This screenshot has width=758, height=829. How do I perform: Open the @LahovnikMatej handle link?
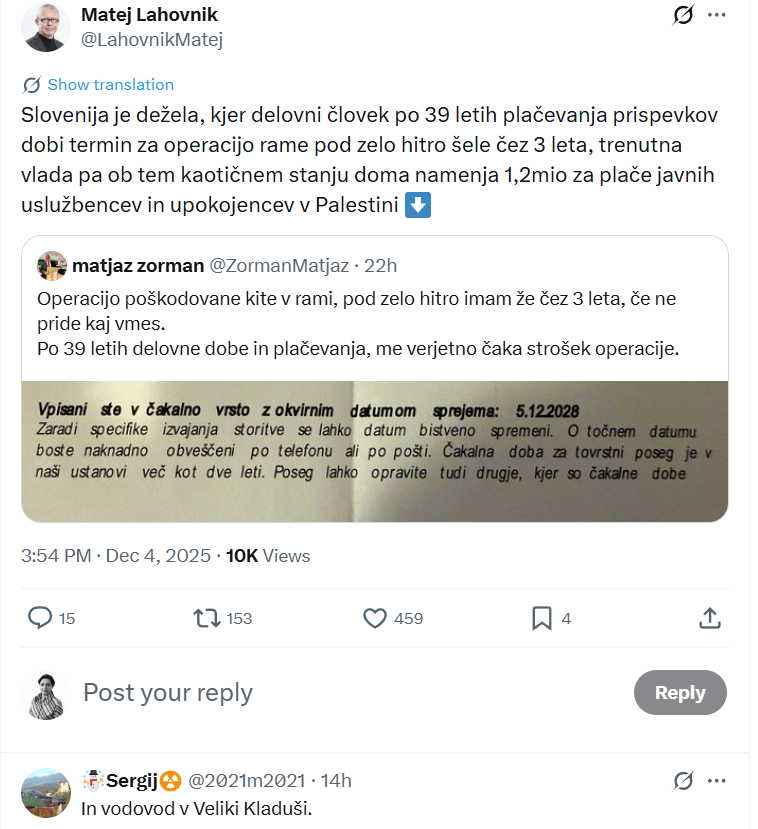coord(151,40)
